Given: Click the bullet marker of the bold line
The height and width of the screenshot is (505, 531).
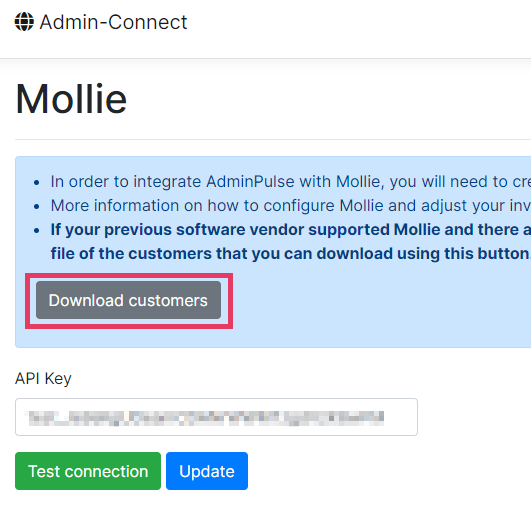Looking at the screenshot, I should (37, 231).
